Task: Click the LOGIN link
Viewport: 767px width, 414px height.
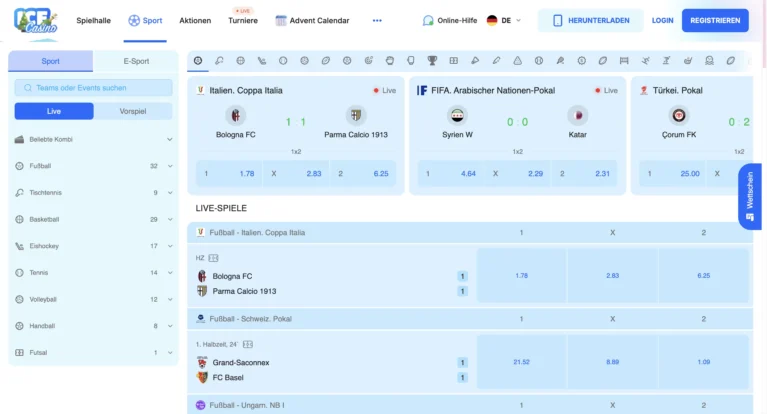Action: tap(662, 21)
